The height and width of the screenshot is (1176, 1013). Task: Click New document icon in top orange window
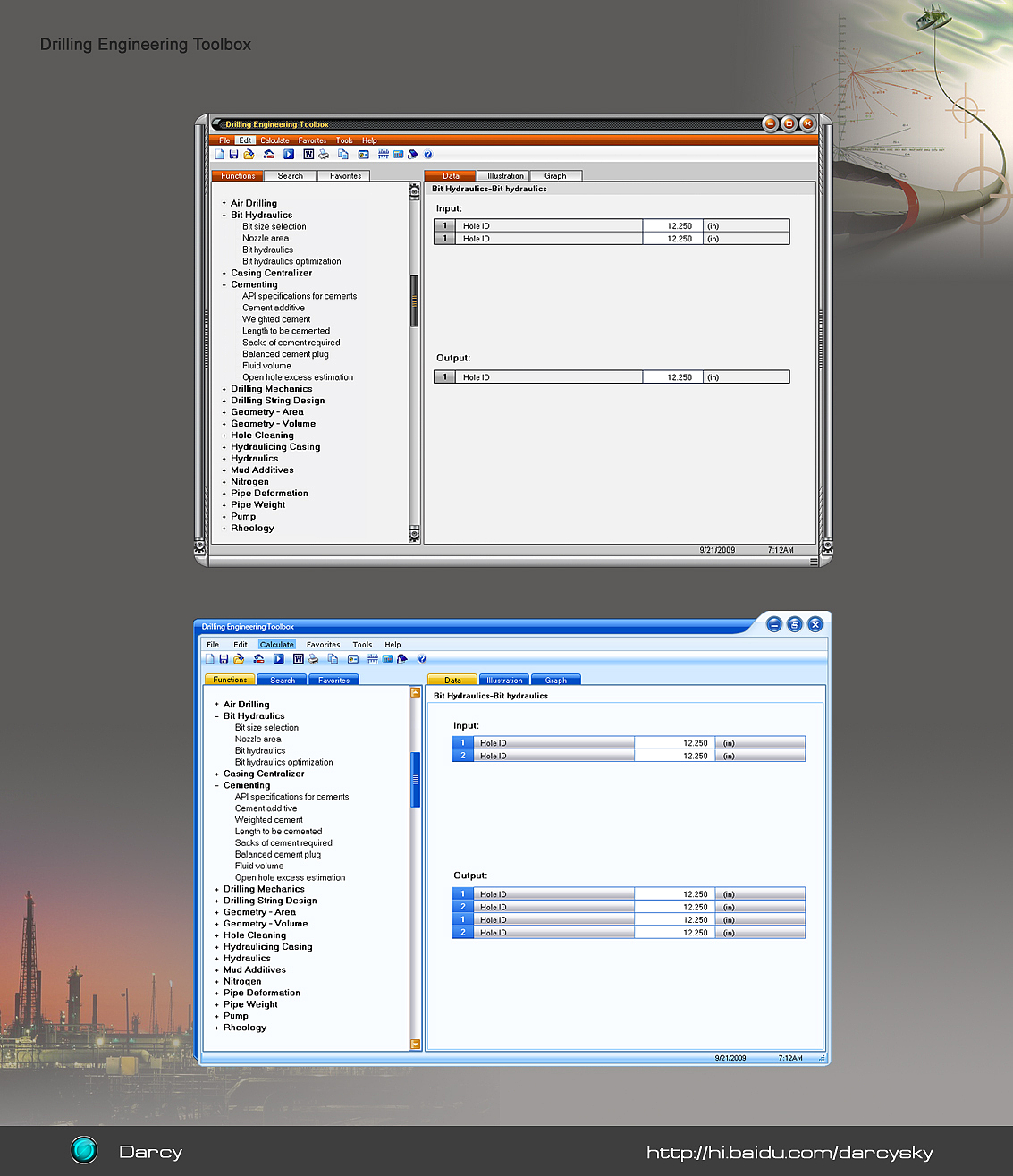pos(219,154)
